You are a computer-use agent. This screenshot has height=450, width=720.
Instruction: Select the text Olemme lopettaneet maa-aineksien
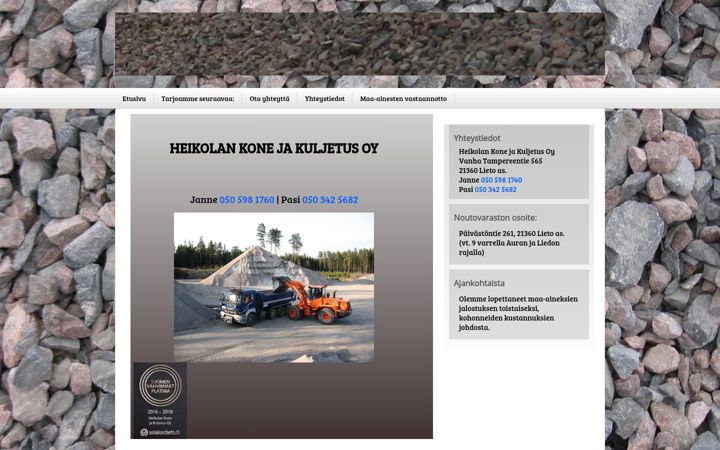pyautogui.click(x=518, y=299)
